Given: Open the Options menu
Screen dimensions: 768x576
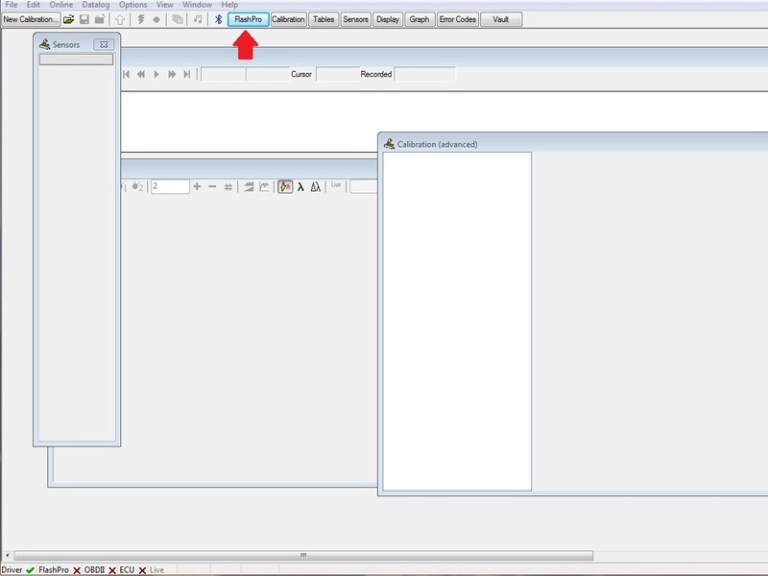Looking at the screenshot, I should pyautogui.click(x=133, y=4).
